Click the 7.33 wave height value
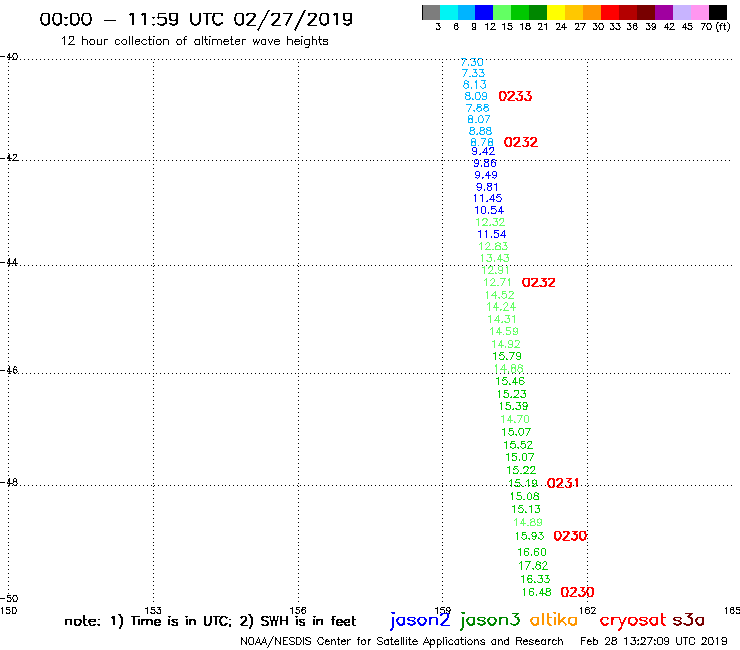Screen dimensions: 740x650 (x=473, y=73)
